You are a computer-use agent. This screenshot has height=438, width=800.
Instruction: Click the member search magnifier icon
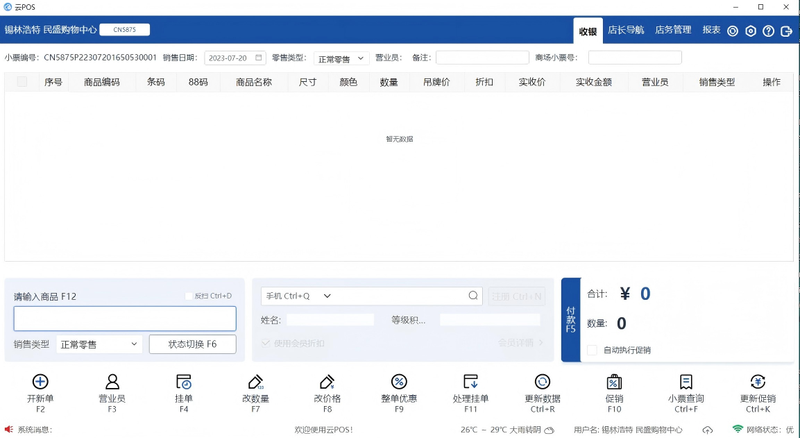tap(473, 296)
